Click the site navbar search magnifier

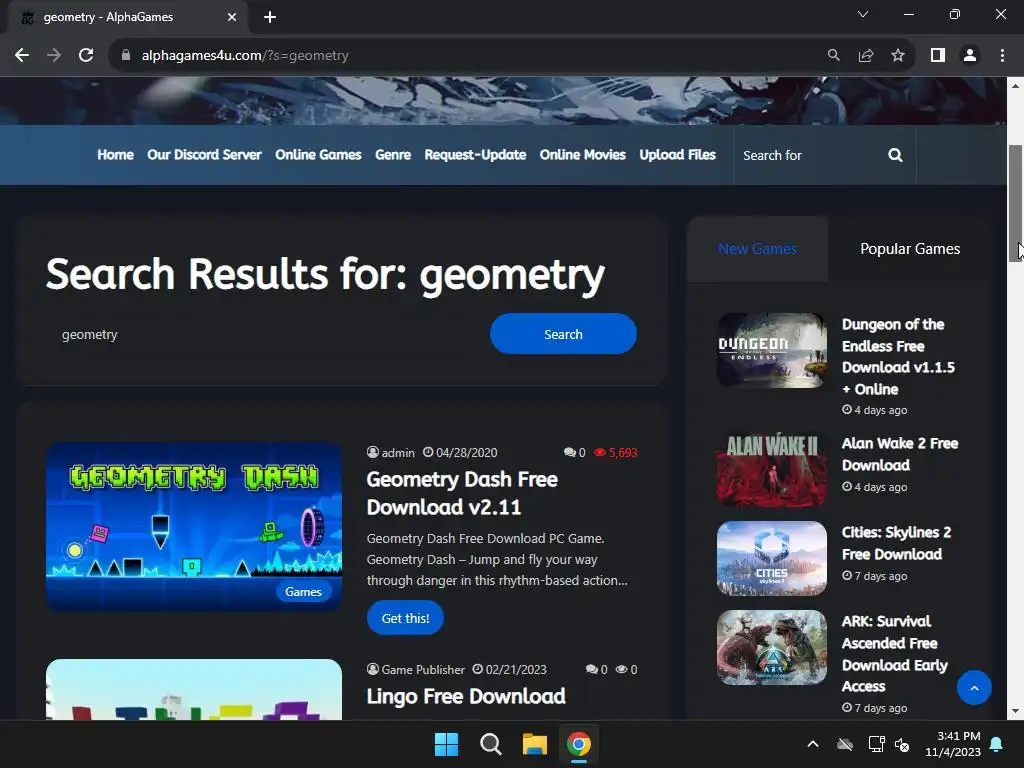click(895, 155)
